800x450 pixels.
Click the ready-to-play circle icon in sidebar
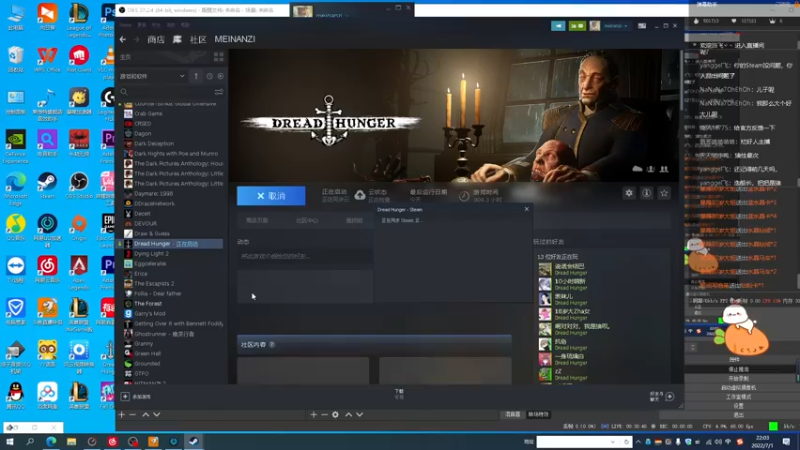[x=220, y=76]
